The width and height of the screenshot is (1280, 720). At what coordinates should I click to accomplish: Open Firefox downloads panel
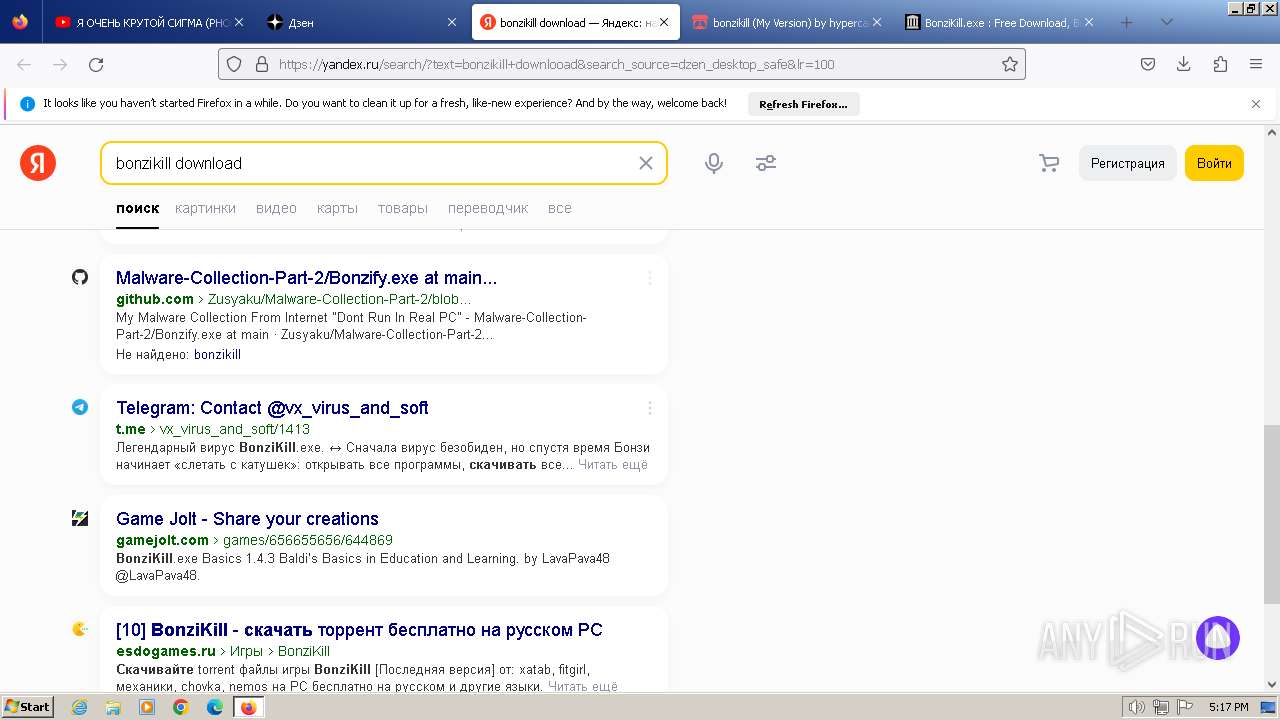pyautogui.click(x=1184, y=64)
